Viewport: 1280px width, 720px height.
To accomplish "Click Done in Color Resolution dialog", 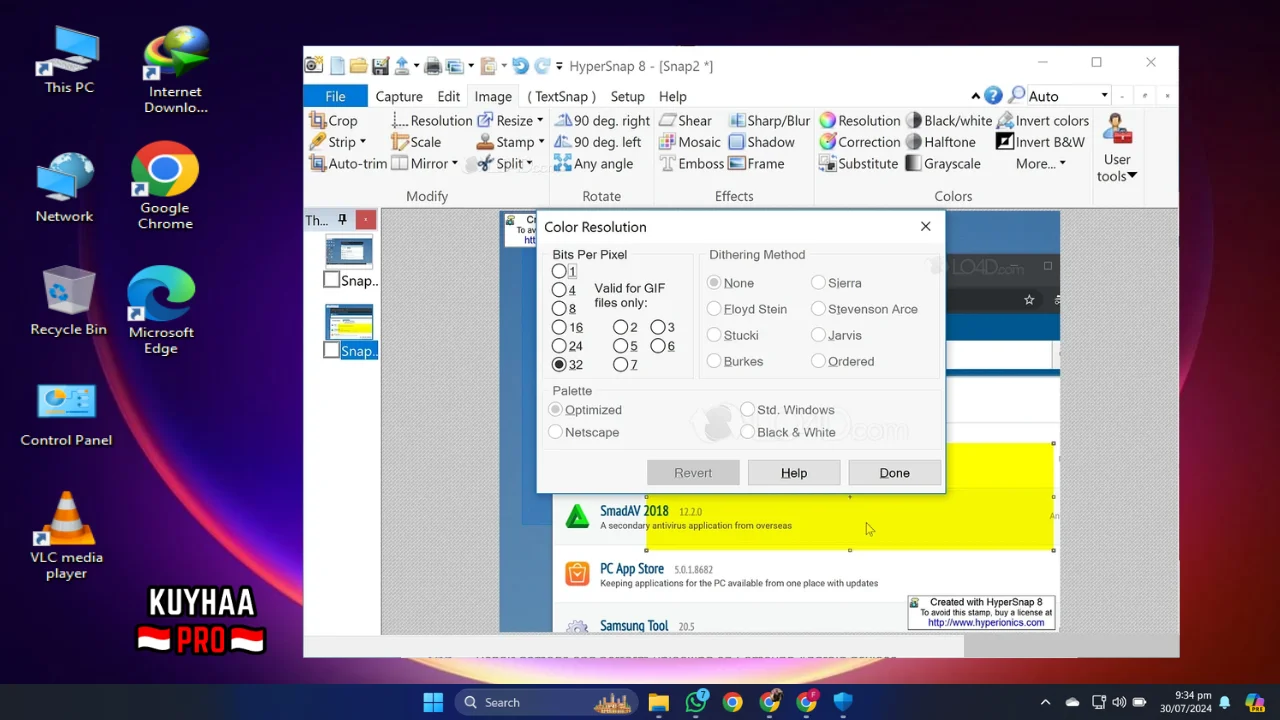I will pos(894,473).
